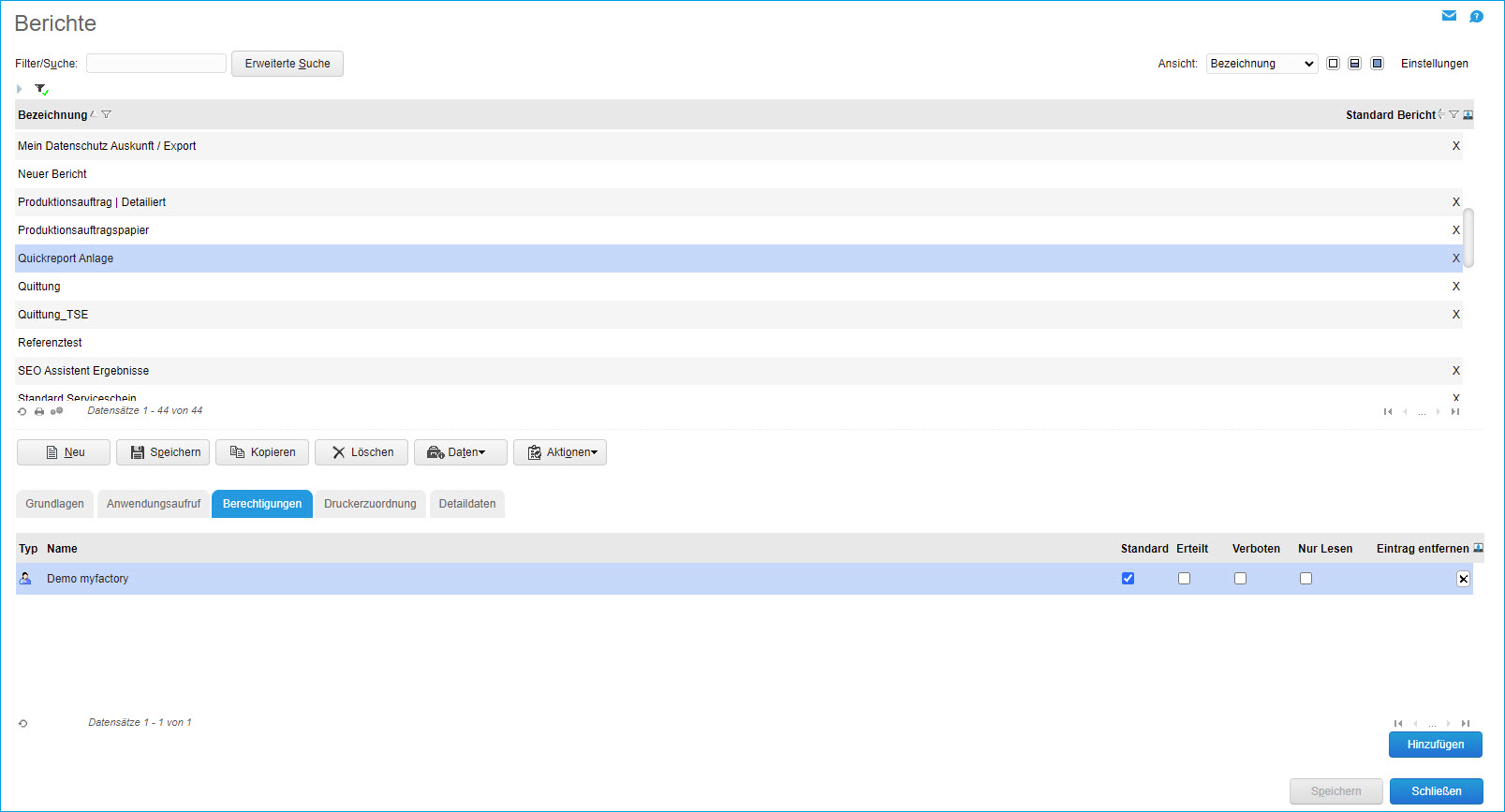
Task: Go to last page of permissions table
Action: tap(1466, 724)
